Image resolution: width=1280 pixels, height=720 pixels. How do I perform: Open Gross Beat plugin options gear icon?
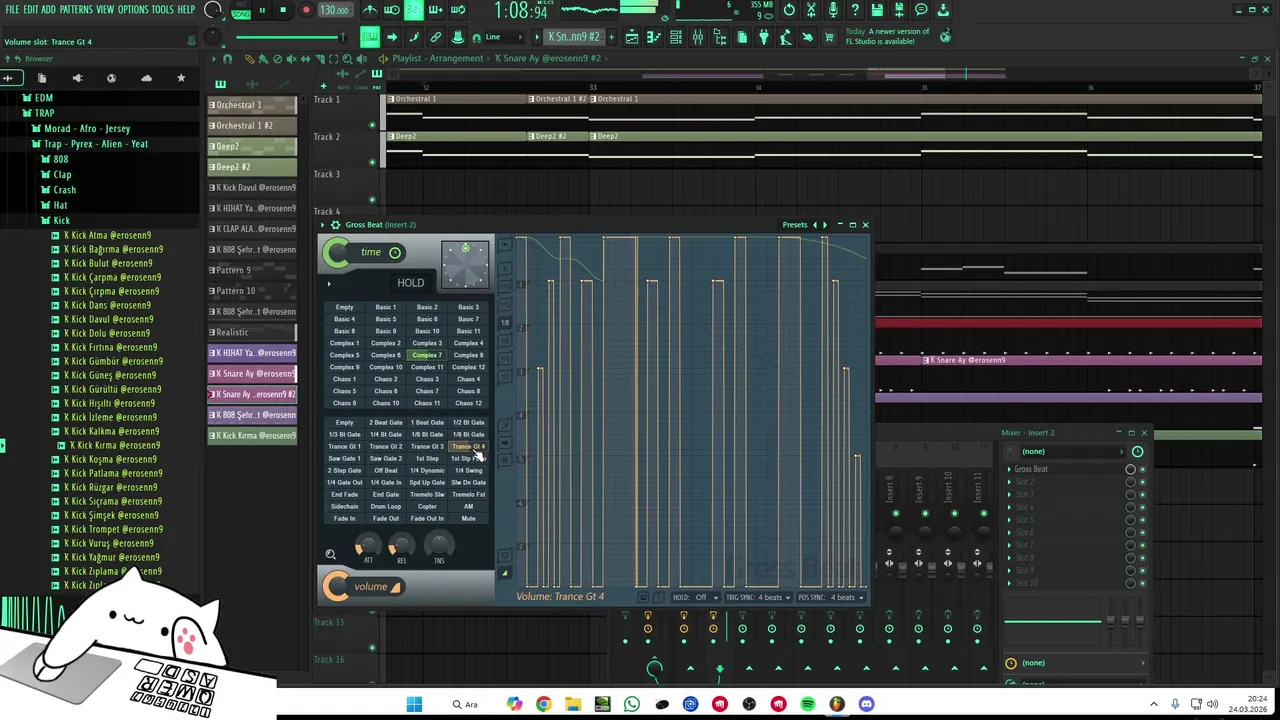335,225
